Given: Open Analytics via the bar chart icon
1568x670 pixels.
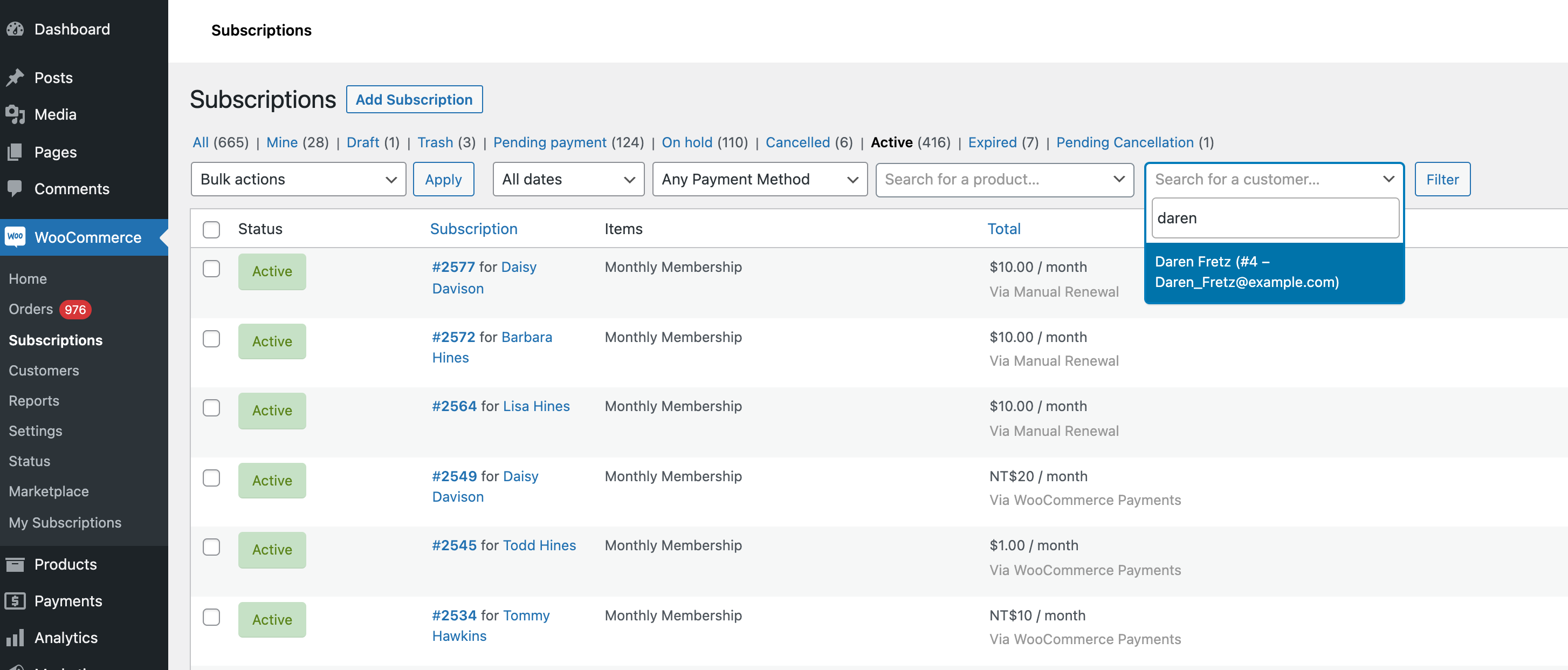Looking at the screenshot, I should click(x=17, y=637).
